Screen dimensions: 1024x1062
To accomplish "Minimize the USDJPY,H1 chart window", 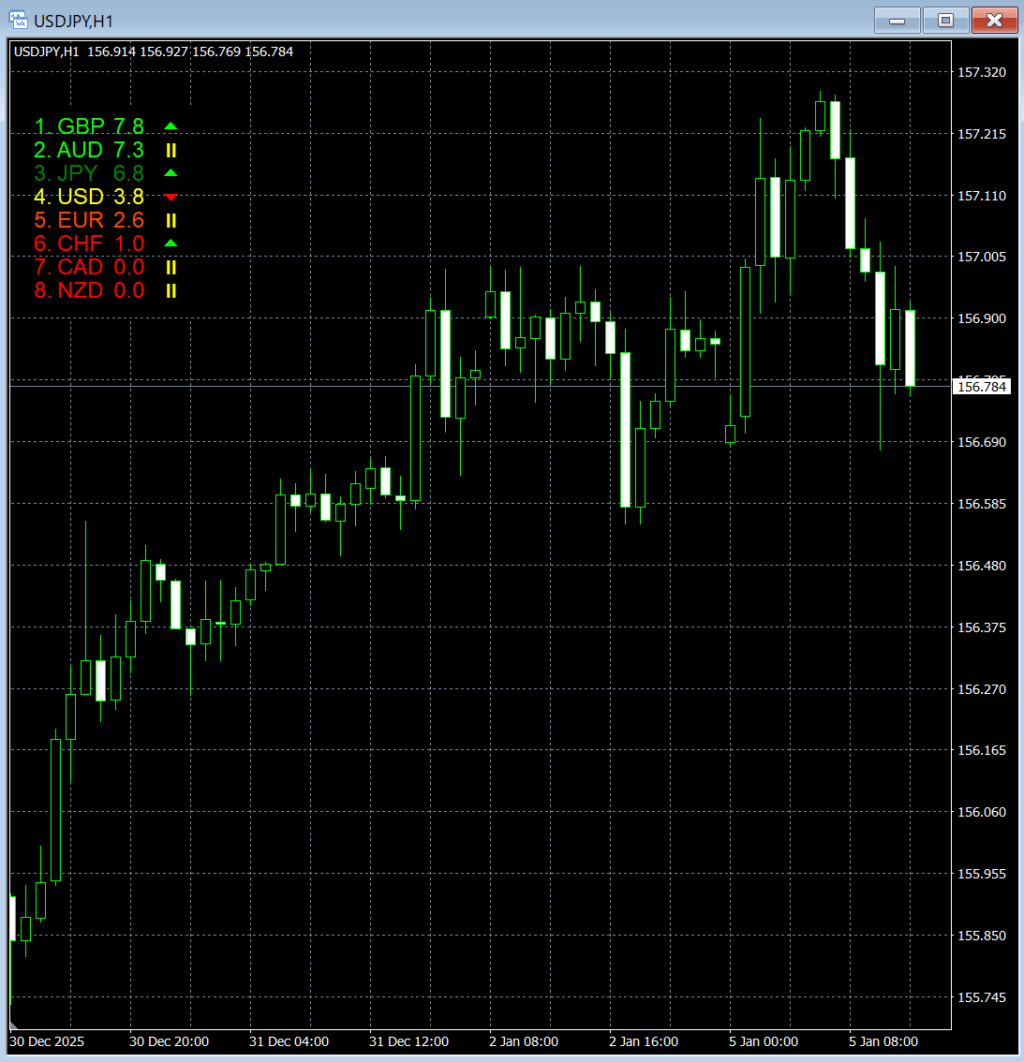I will [x=896, y=19].
